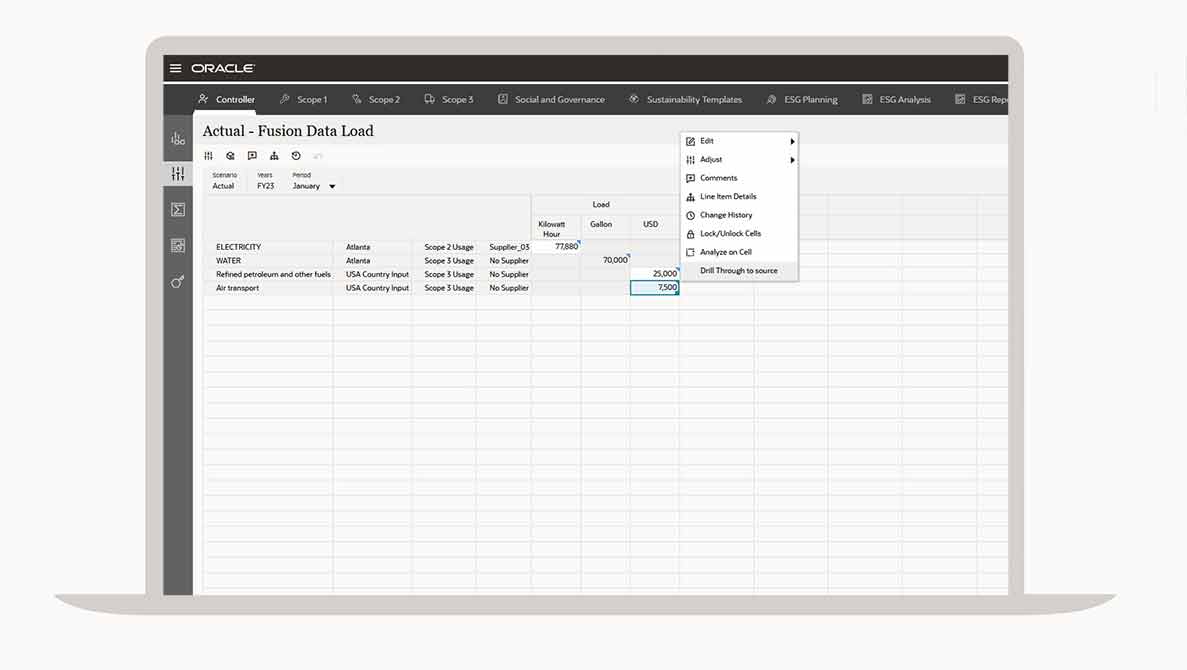This screenshot has height=670, width=1187.
Task: Go to the ESG Planning tab
Action: point(802,99)
